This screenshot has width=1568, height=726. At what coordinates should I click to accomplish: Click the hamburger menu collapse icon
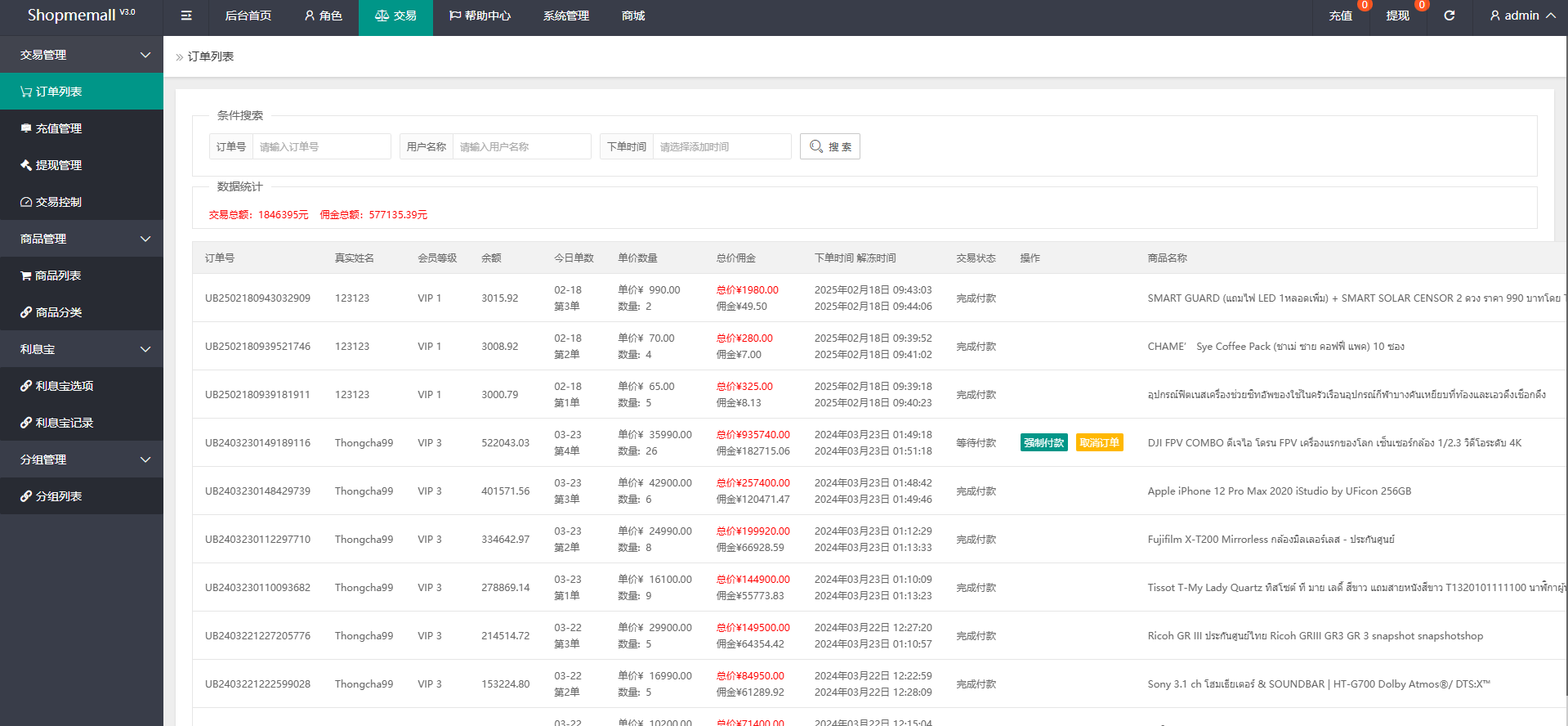tap(186, 16)
